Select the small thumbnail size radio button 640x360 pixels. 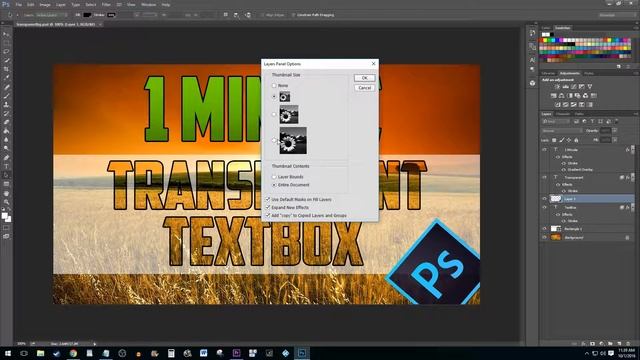pyautogui.click(x=274, y=97)
